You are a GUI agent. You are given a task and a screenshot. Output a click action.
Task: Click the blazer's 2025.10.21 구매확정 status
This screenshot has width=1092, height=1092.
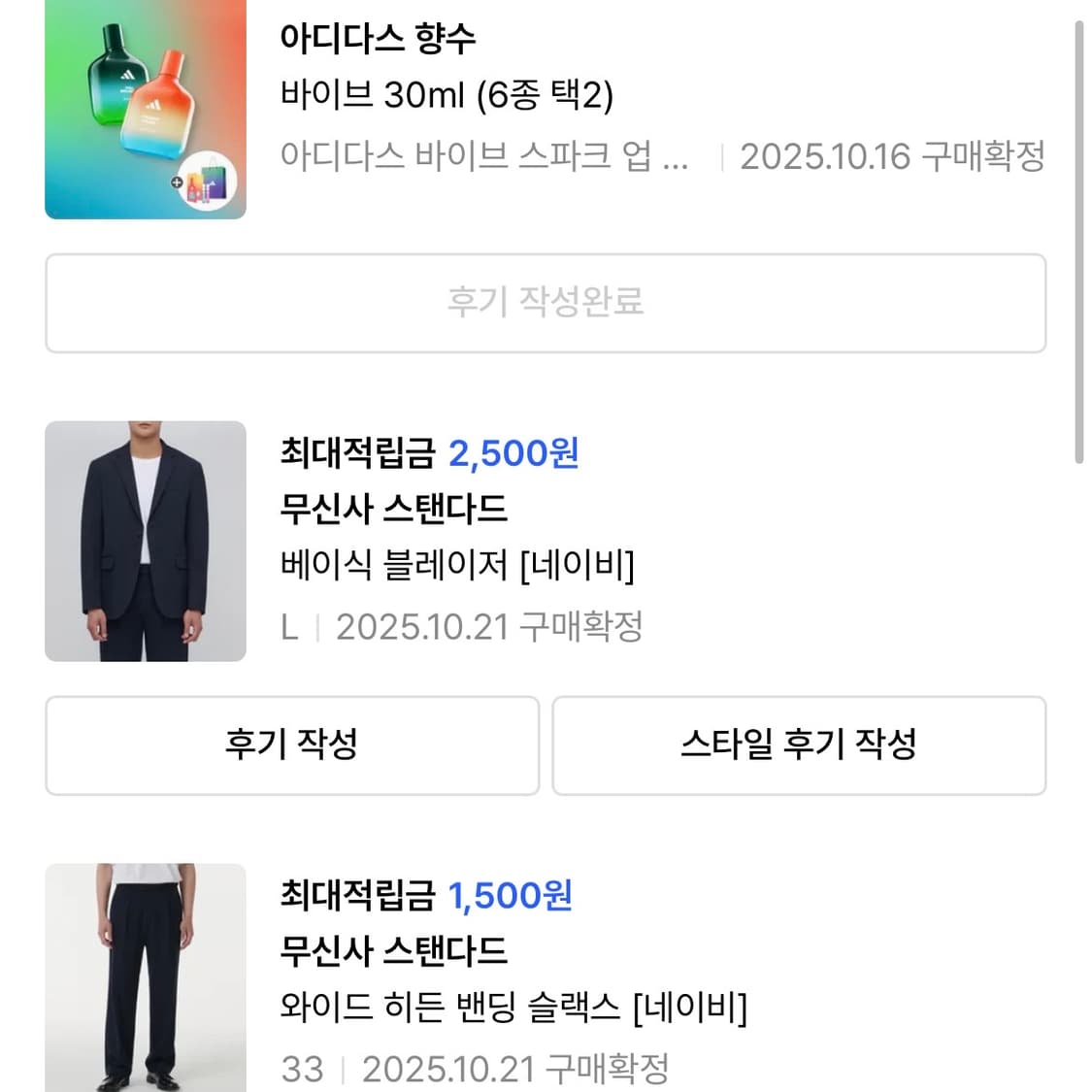[489, 627]
